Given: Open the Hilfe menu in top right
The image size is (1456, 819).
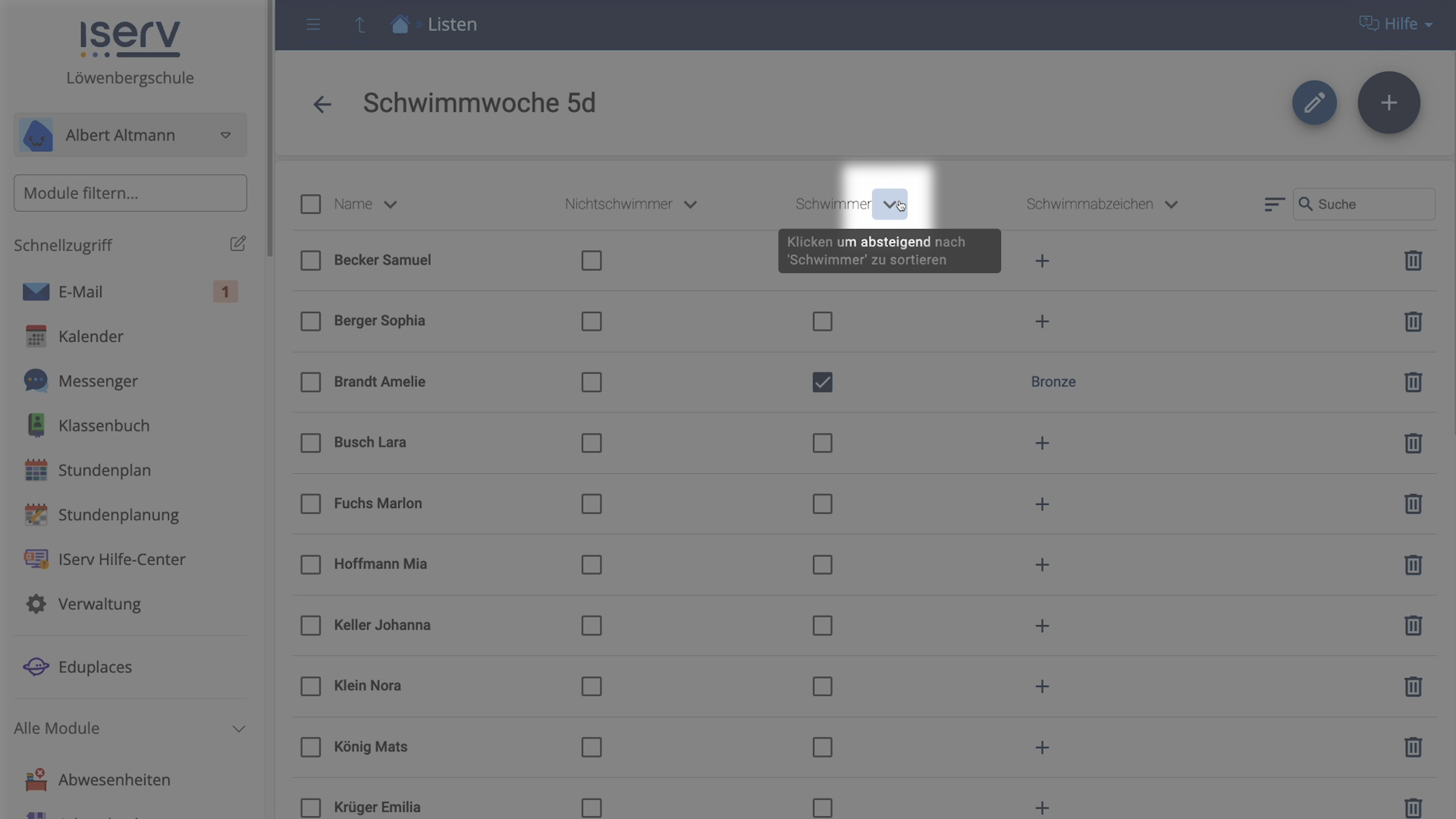Looking at the screenshot, I should click(1395, 24).
